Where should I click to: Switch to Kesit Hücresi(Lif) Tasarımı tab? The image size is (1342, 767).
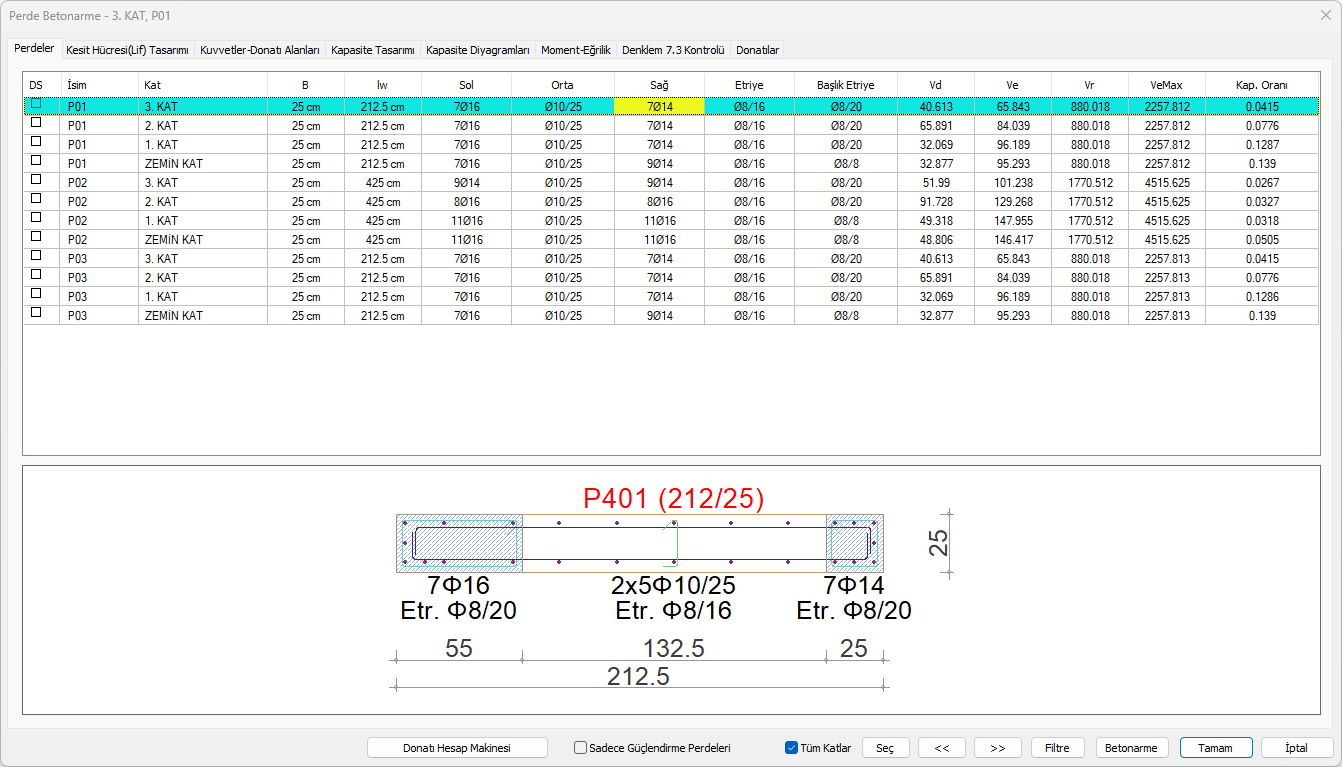tap(127, 50)
